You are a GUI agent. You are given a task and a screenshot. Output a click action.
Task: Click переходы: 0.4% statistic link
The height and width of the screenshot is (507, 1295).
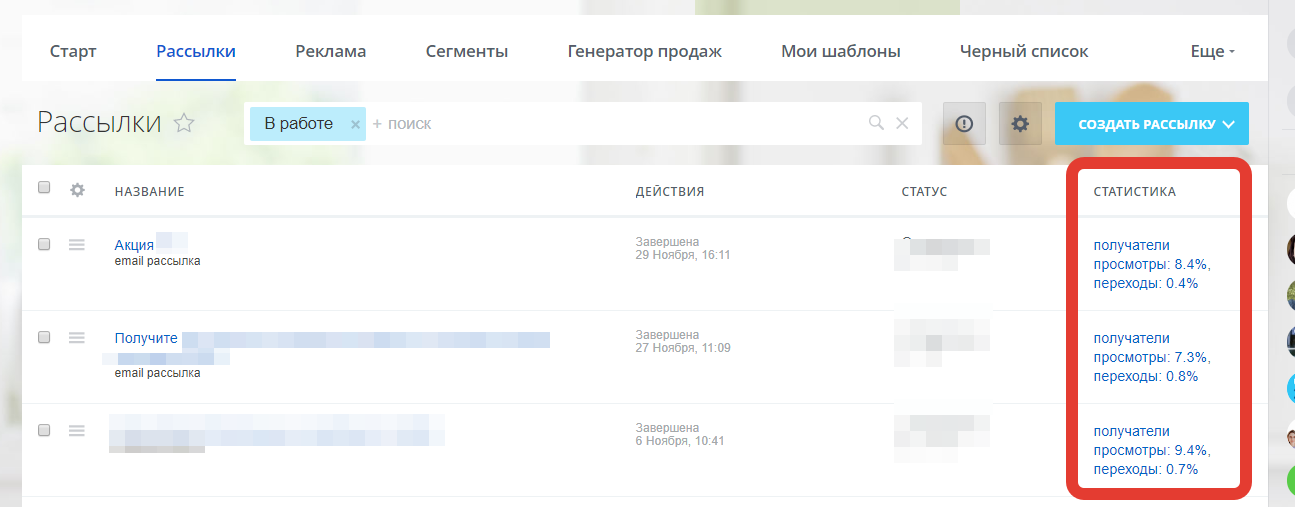pyautogui.click(x=1146, y=283)
